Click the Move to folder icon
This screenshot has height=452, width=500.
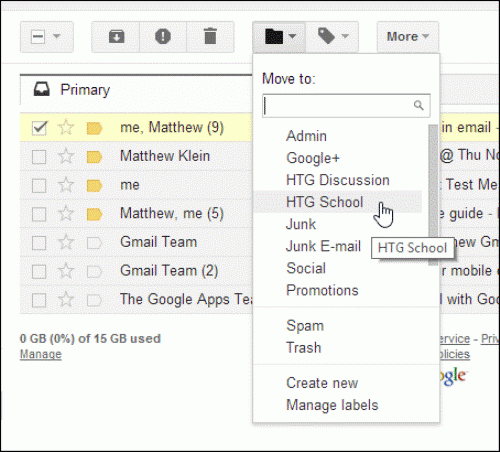coord(274,37)
